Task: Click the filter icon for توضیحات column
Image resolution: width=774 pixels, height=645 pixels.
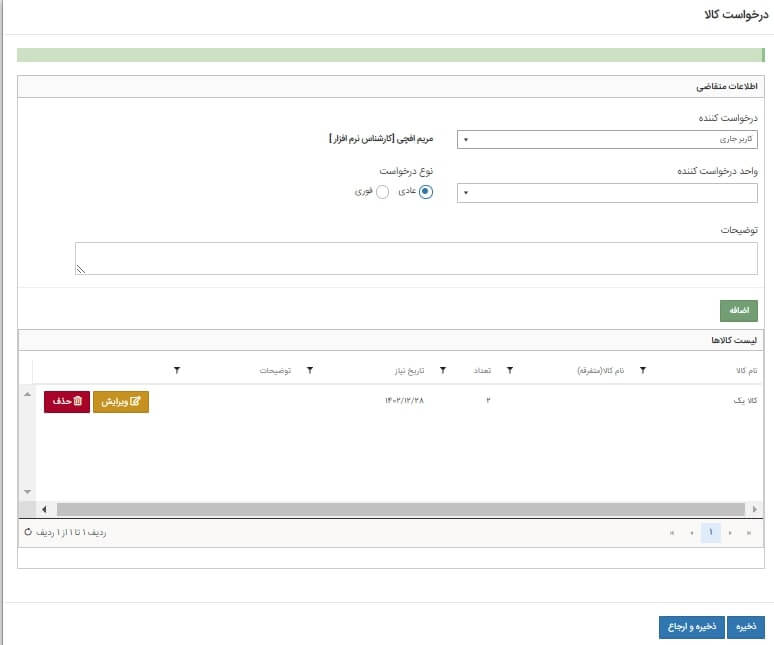Action: pyautogui.click(x=177, y=371)
